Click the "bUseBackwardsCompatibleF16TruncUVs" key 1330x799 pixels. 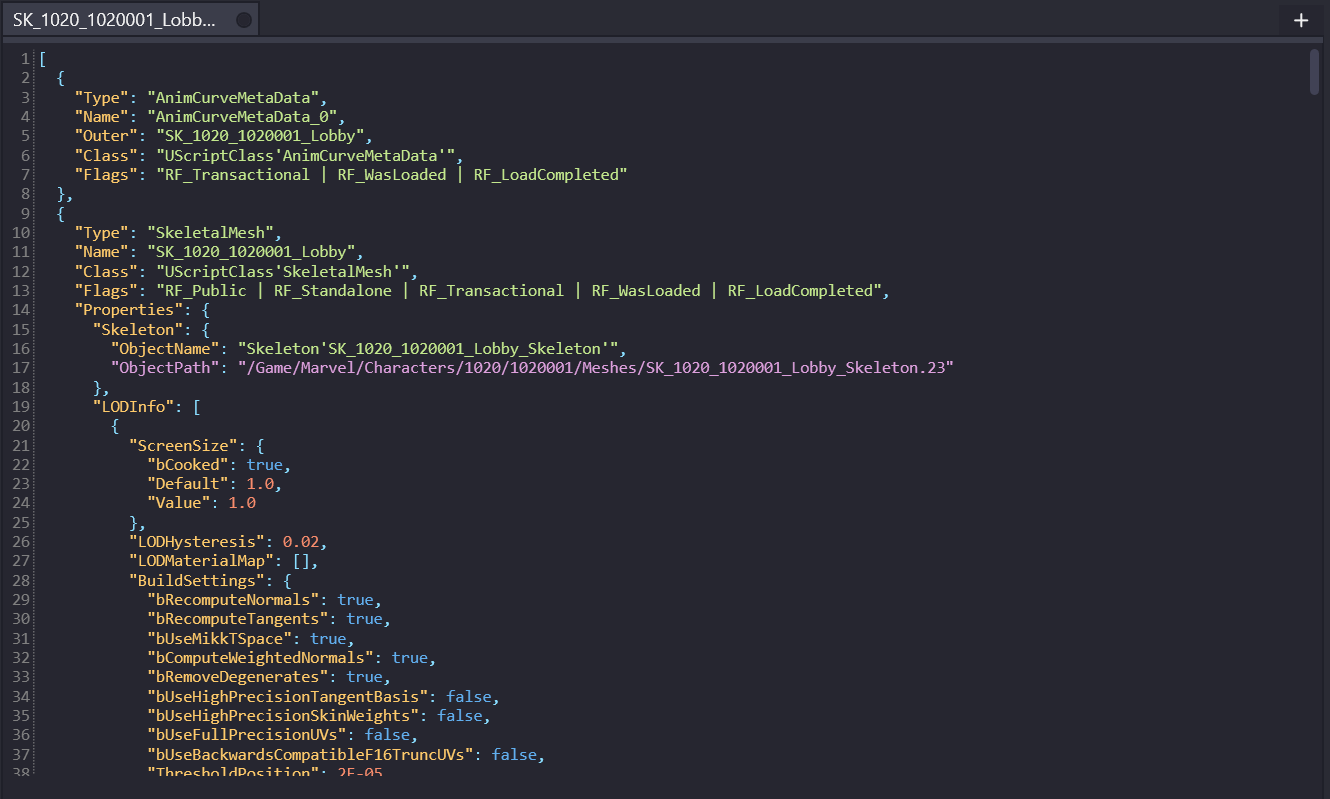(311, 754)
